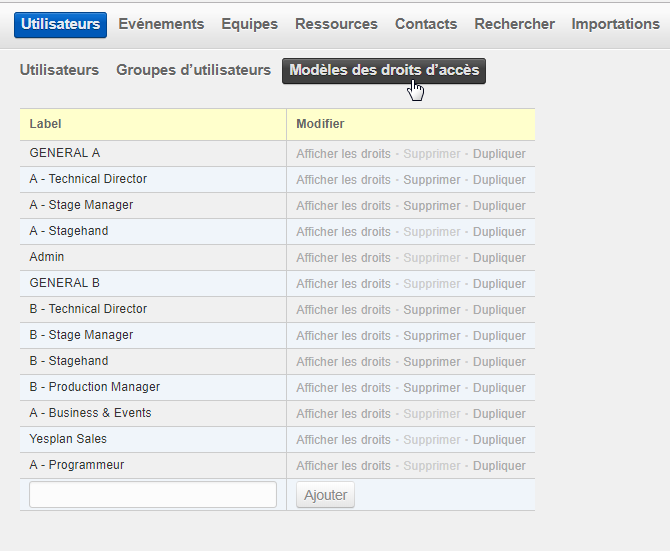Go to the Contacts tab

pos(426,24)
